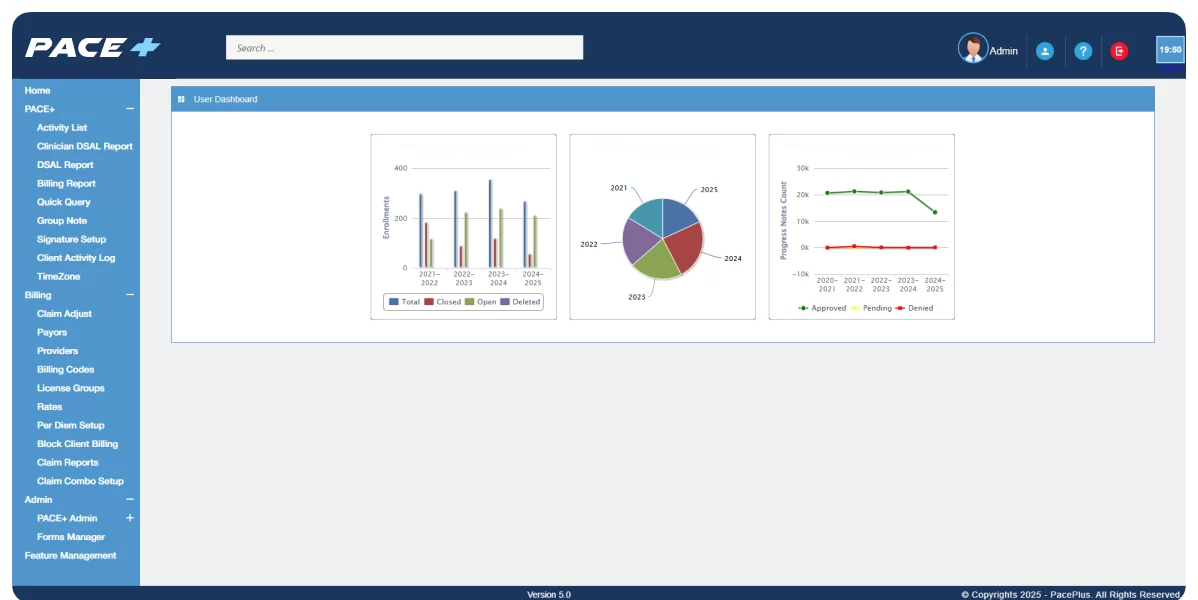Click the blue user account icon
Screen dimensions: 1198x600
[1045, 51]
